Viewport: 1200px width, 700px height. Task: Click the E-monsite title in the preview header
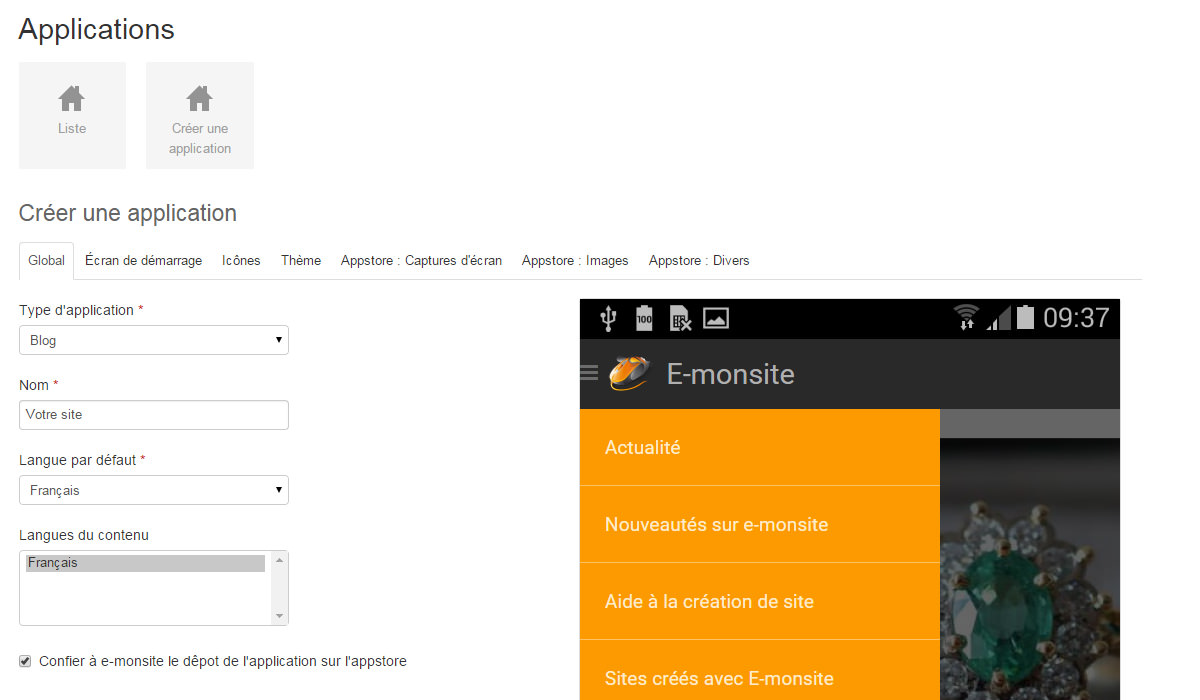(x=730, y=374)
